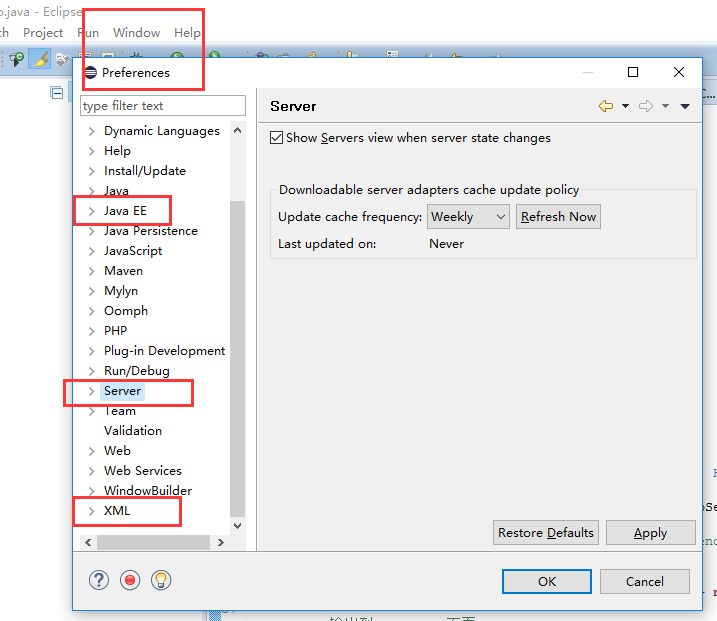Viewport: 717px width, 621px height.
Task: Select Run/Debug preferences item
Action: [136, 371]
